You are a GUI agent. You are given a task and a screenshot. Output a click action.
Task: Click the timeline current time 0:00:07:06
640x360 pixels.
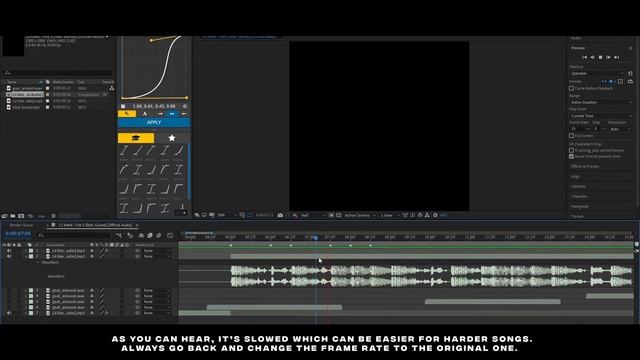tap(18, 234)
